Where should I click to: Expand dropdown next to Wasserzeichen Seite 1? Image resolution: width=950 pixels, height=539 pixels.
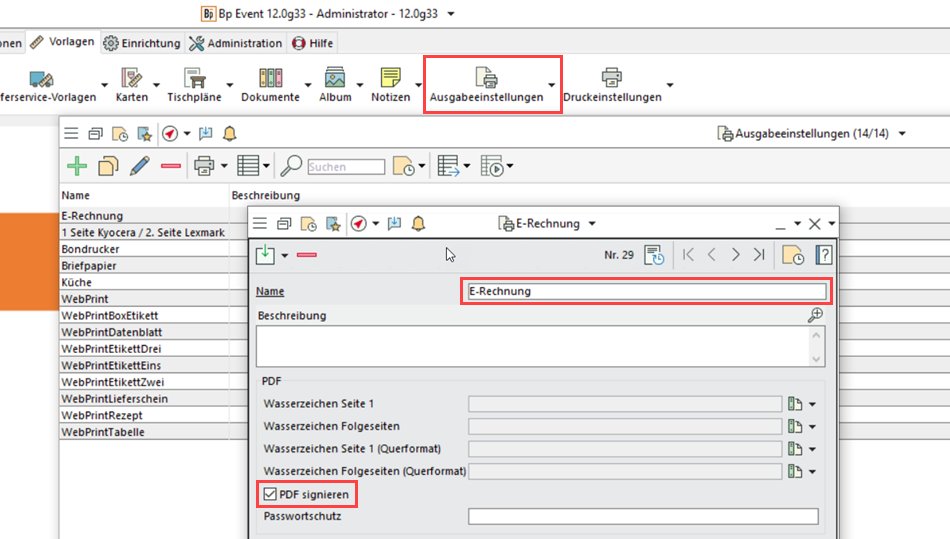pyautogui.click(x=812, y=404)
